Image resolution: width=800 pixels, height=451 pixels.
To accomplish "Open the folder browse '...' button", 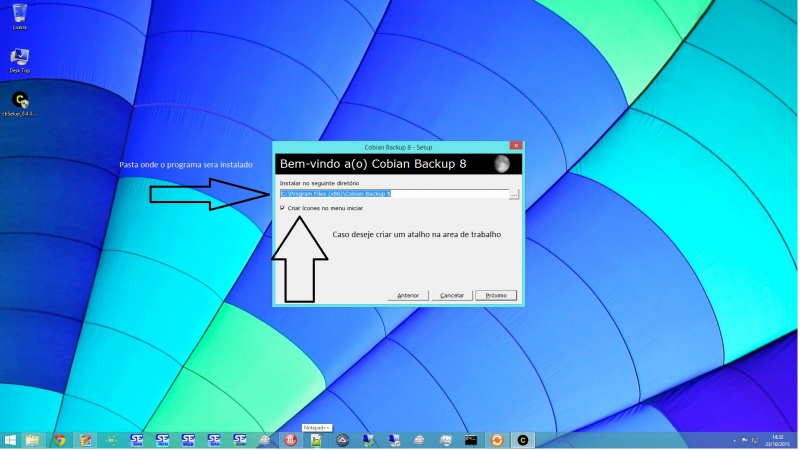I will coord(515,193).
